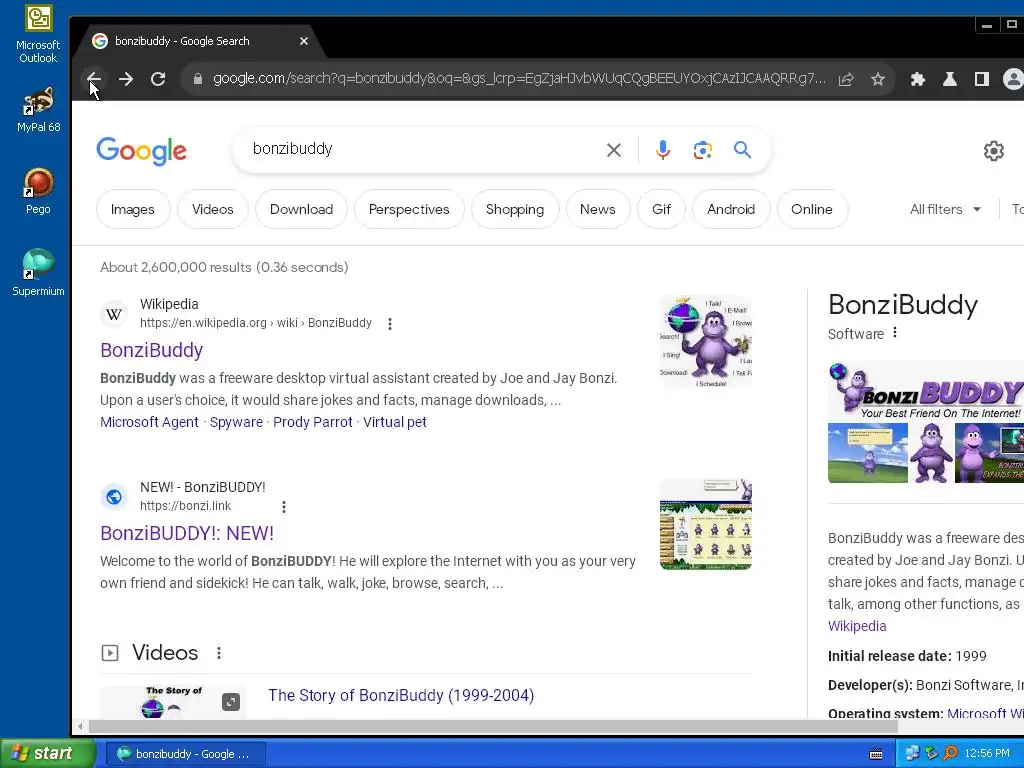
Task: Expand the All filters dropdown
Action: (x=946, y=209)
